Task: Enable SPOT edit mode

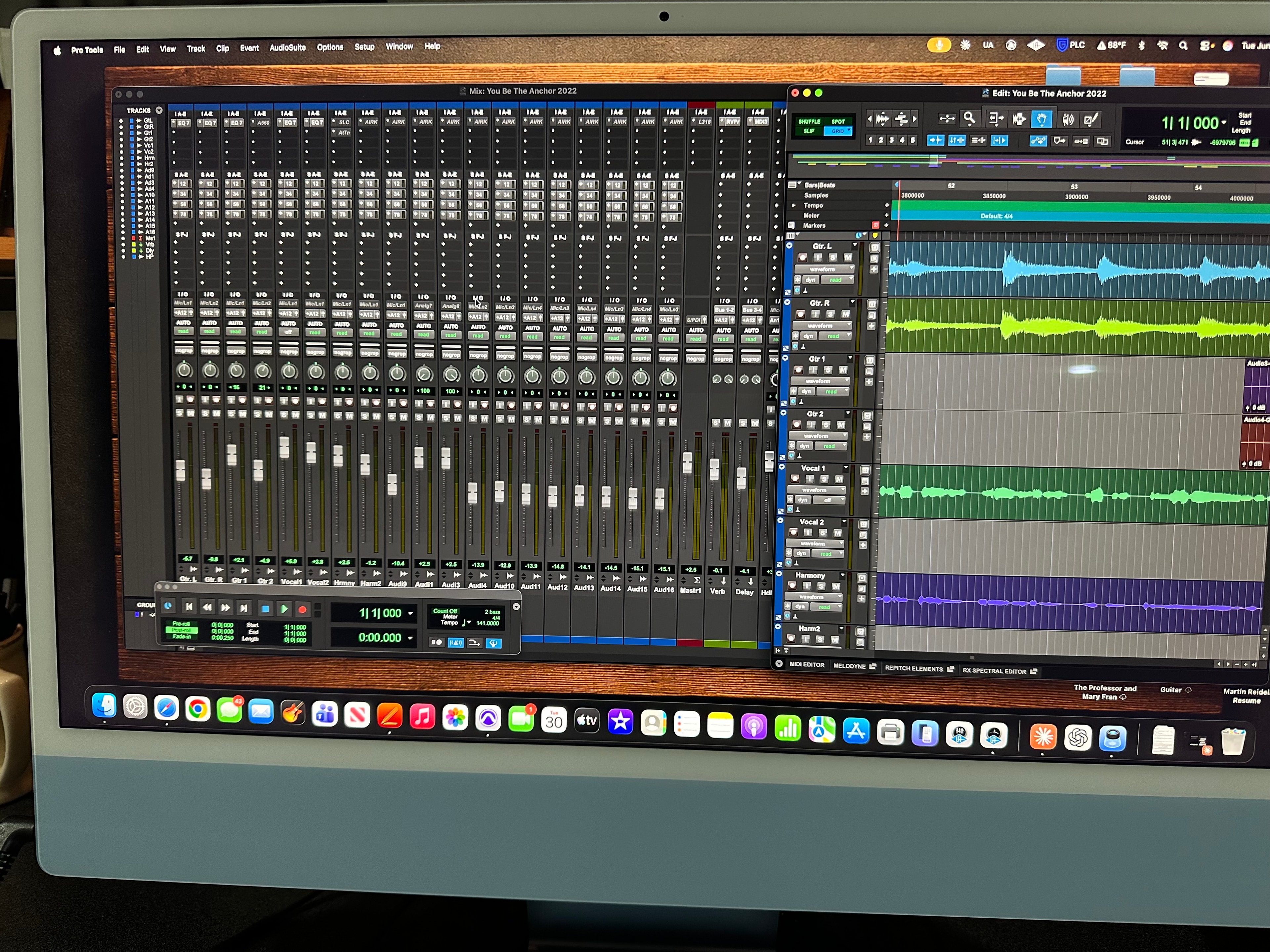Action: [x=838, y=122]
